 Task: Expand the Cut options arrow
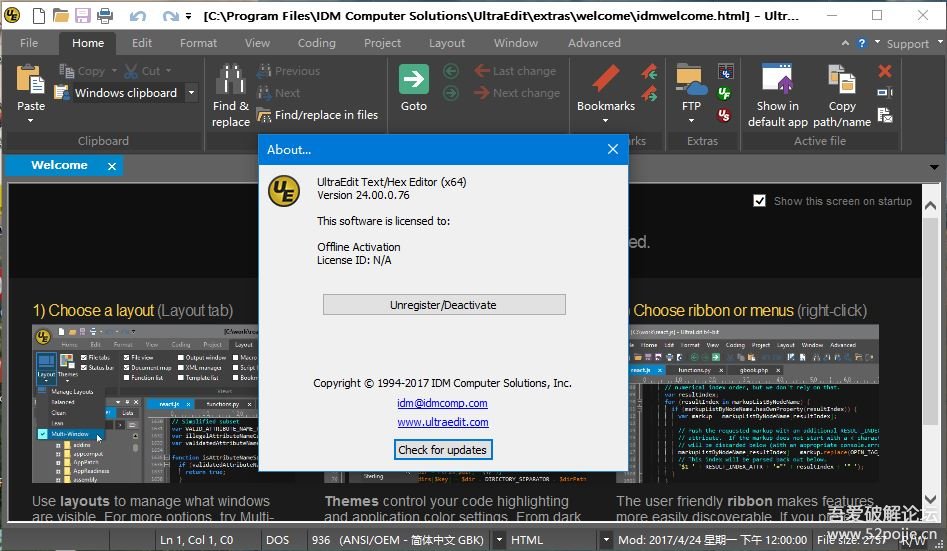169,71
